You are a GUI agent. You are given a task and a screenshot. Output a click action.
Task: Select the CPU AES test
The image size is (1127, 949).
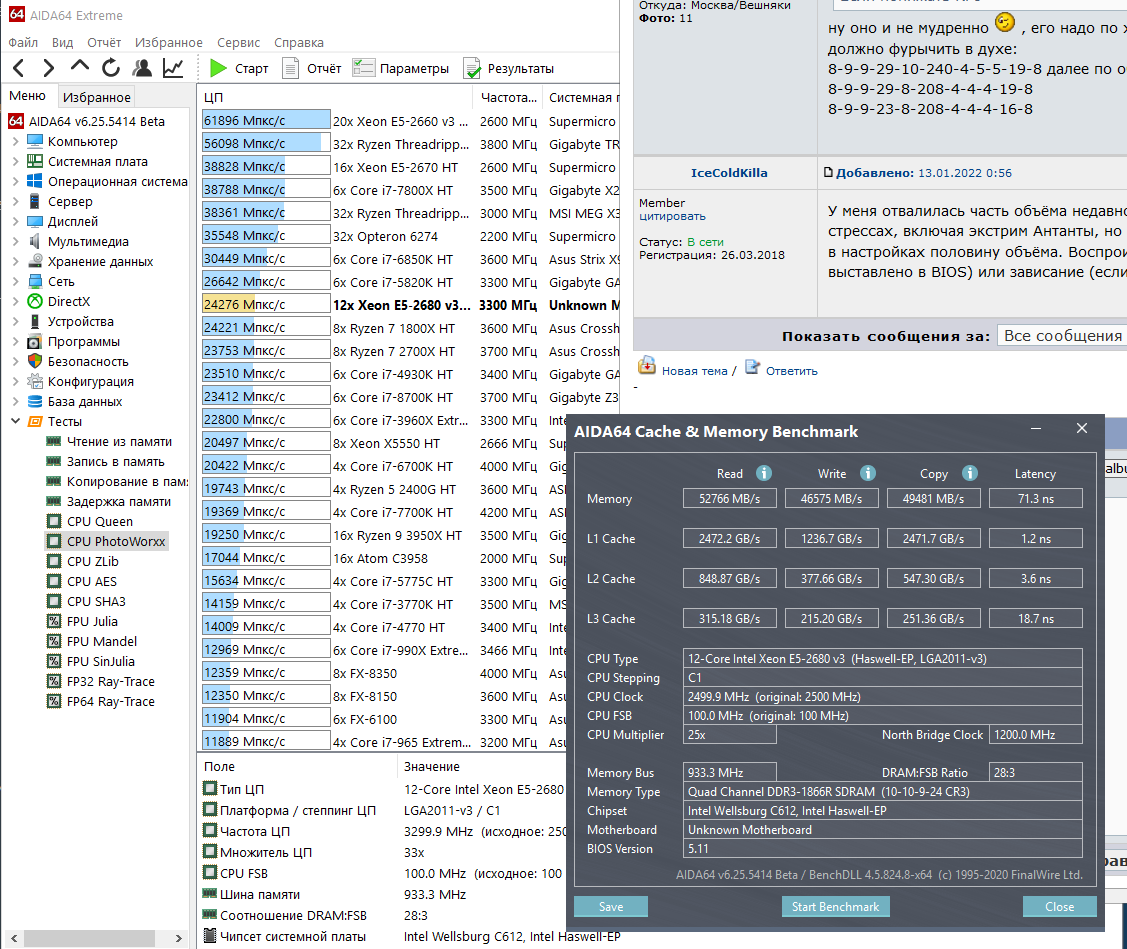click(x=92, y=582)
